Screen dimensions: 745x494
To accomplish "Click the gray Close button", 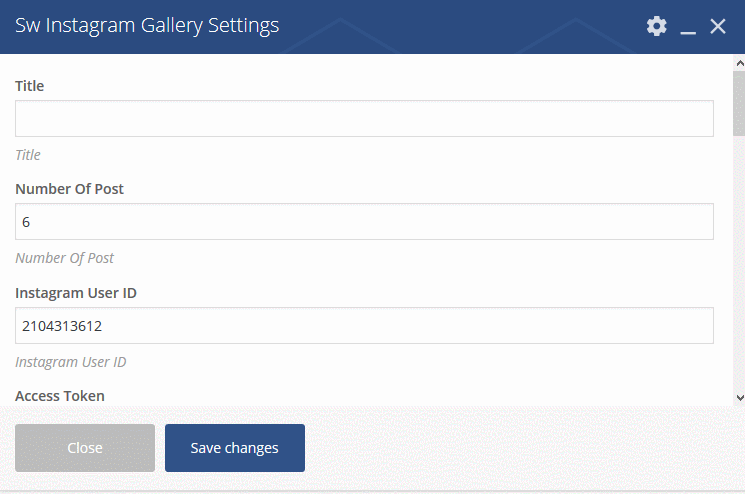I will (85, 448).
